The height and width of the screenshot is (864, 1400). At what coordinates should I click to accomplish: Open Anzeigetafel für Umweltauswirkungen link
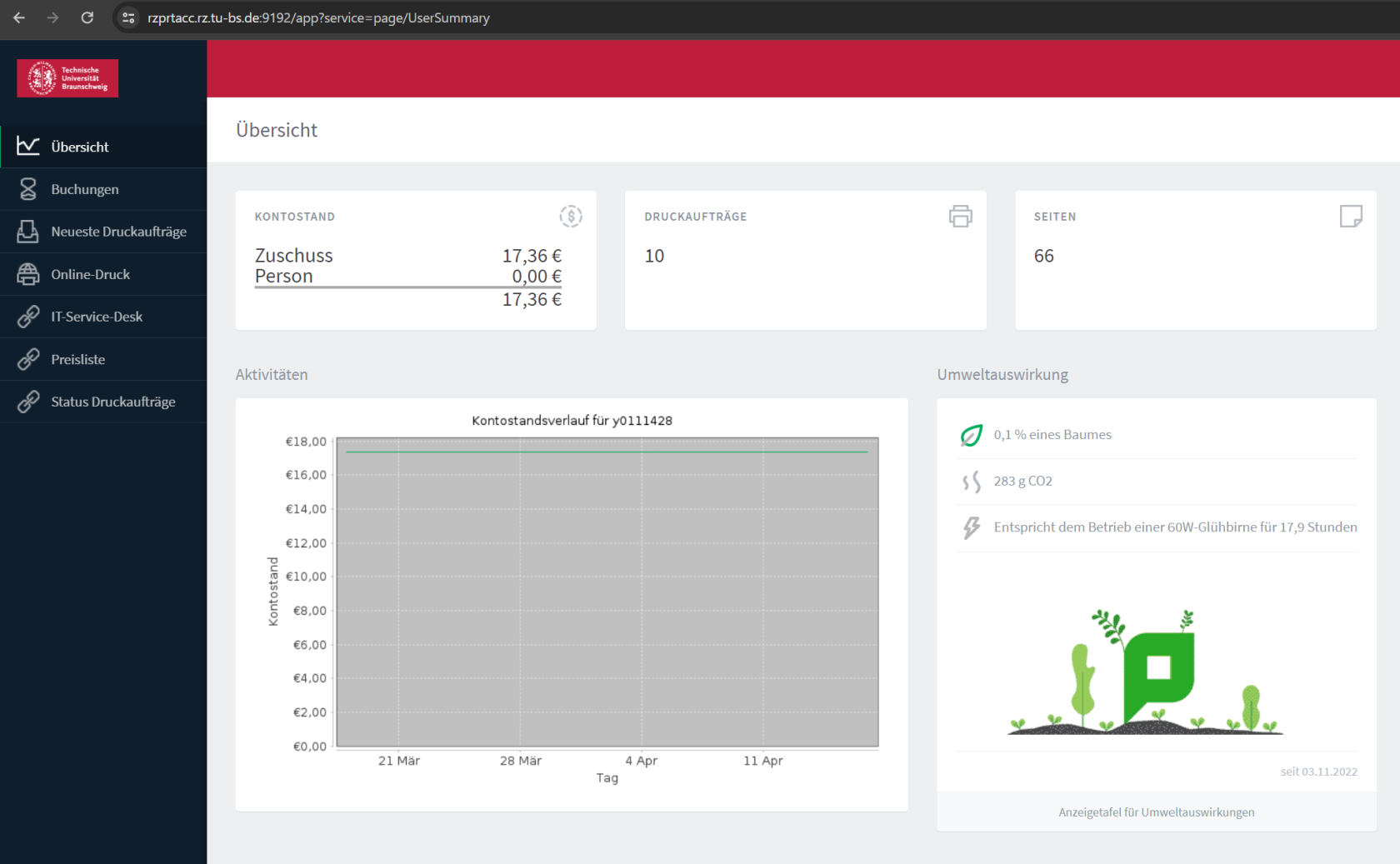tap(1157, 812)
